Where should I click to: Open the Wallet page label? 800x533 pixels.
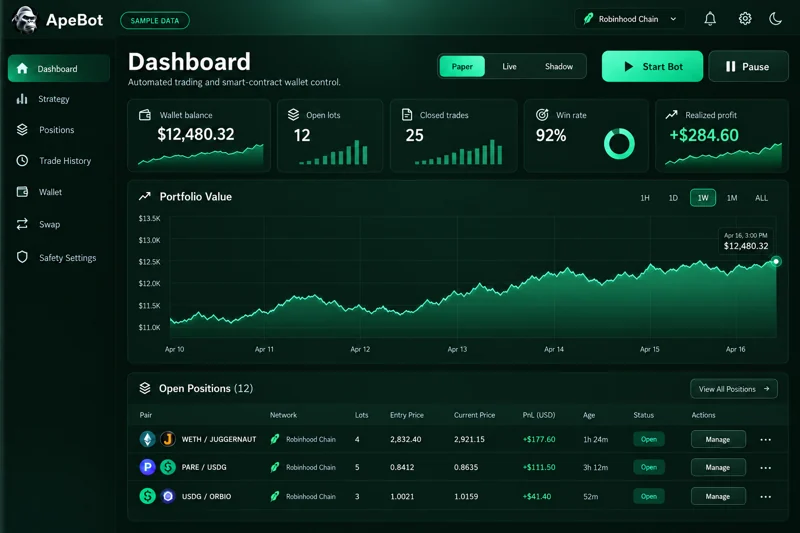pyautogui.click(x=50, y=192)
